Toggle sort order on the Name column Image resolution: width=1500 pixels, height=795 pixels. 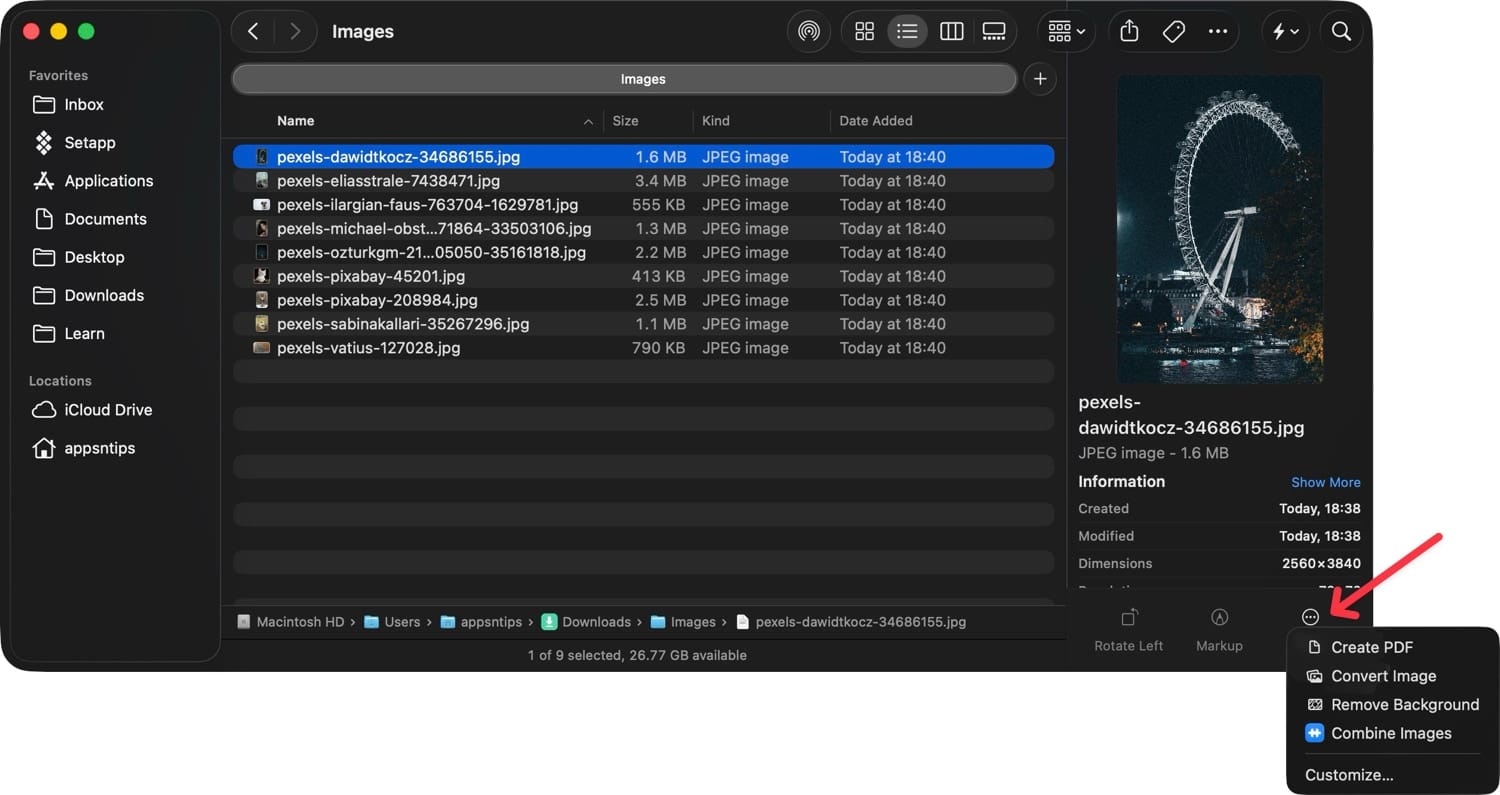(296, 120)
